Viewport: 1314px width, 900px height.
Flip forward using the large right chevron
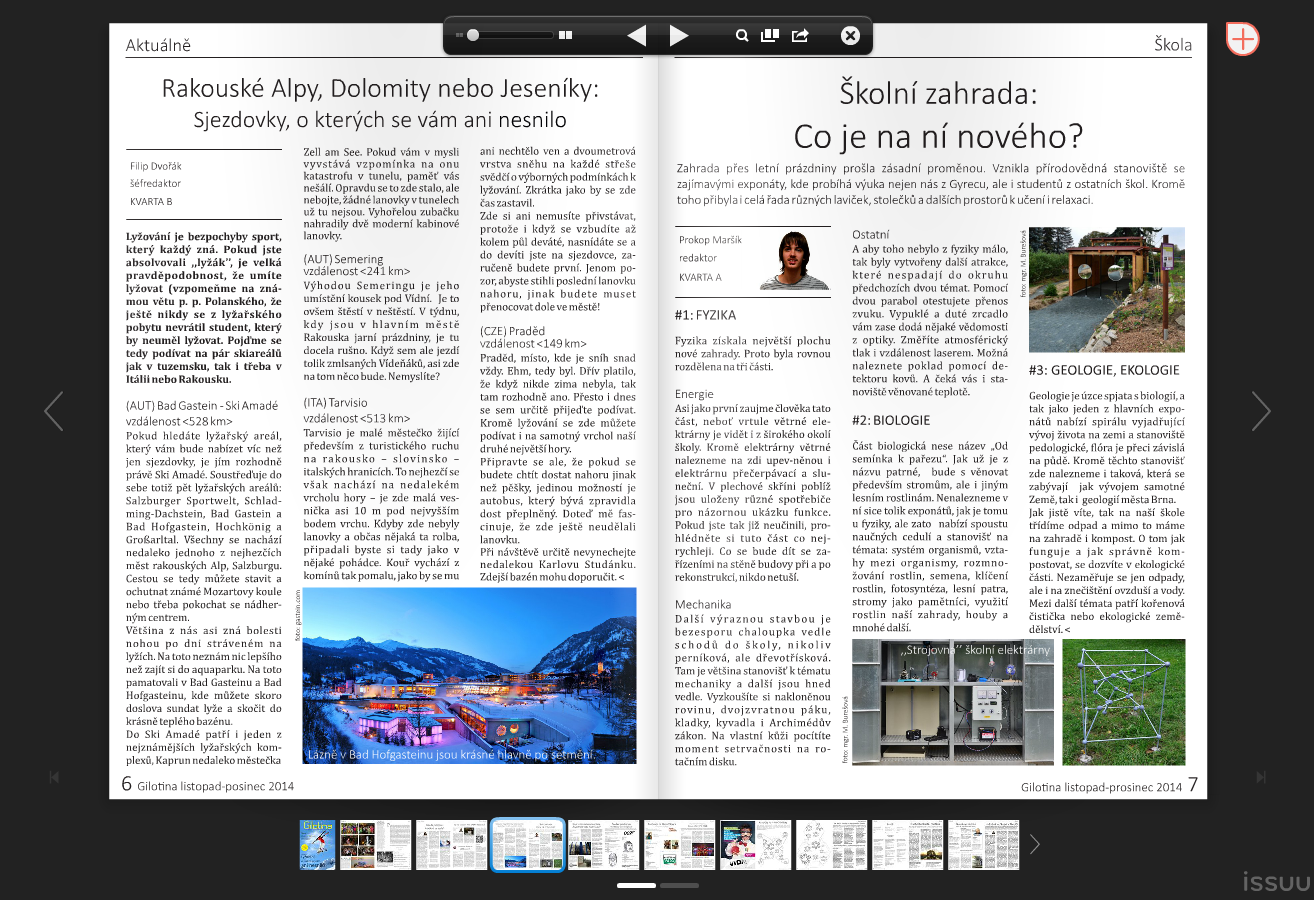[1261, 411]
